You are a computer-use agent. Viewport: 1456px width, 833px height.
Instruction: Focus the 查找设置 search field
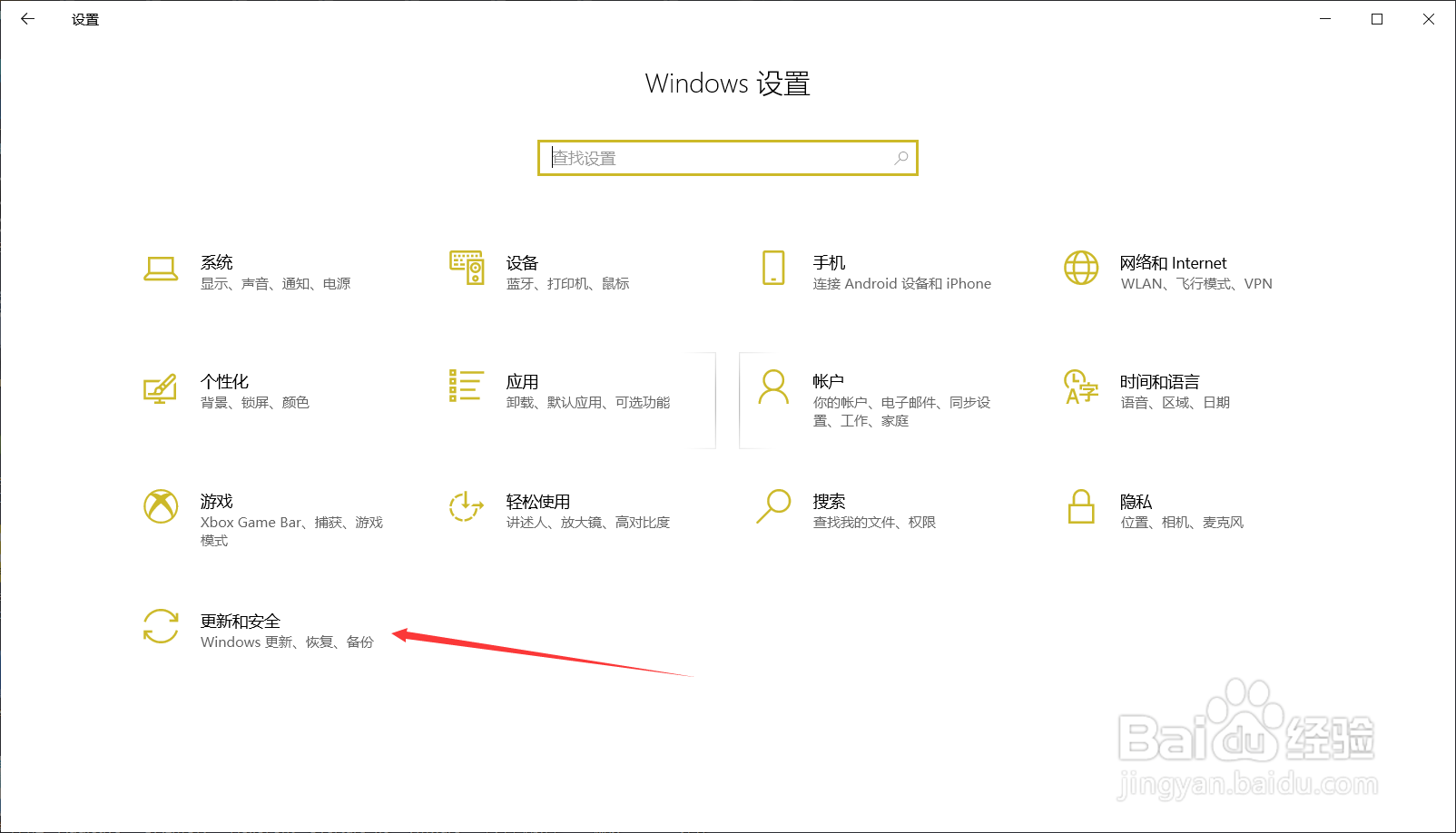click(728, 158)
